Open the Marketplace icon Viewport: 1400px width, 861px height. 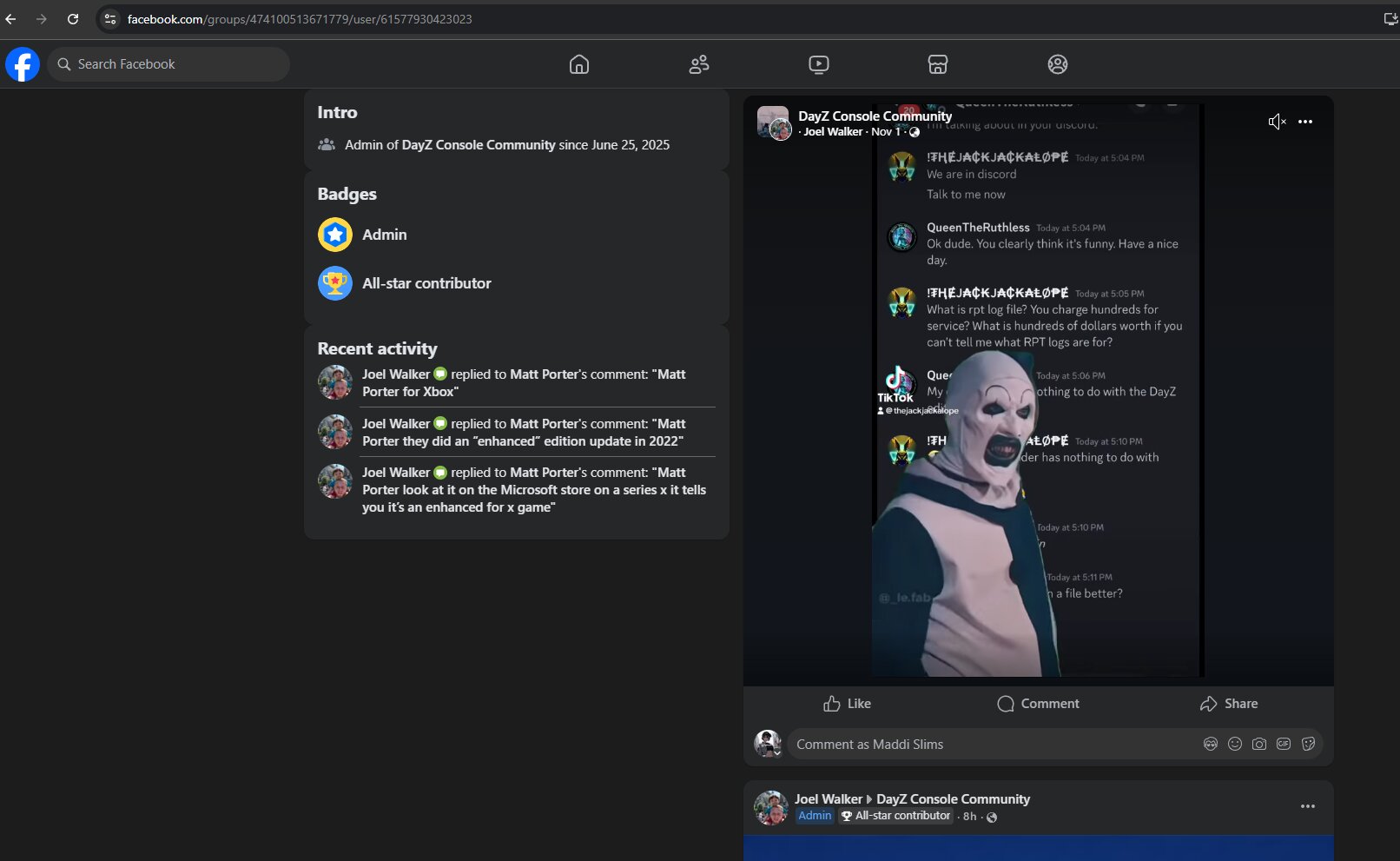(938, 64)
